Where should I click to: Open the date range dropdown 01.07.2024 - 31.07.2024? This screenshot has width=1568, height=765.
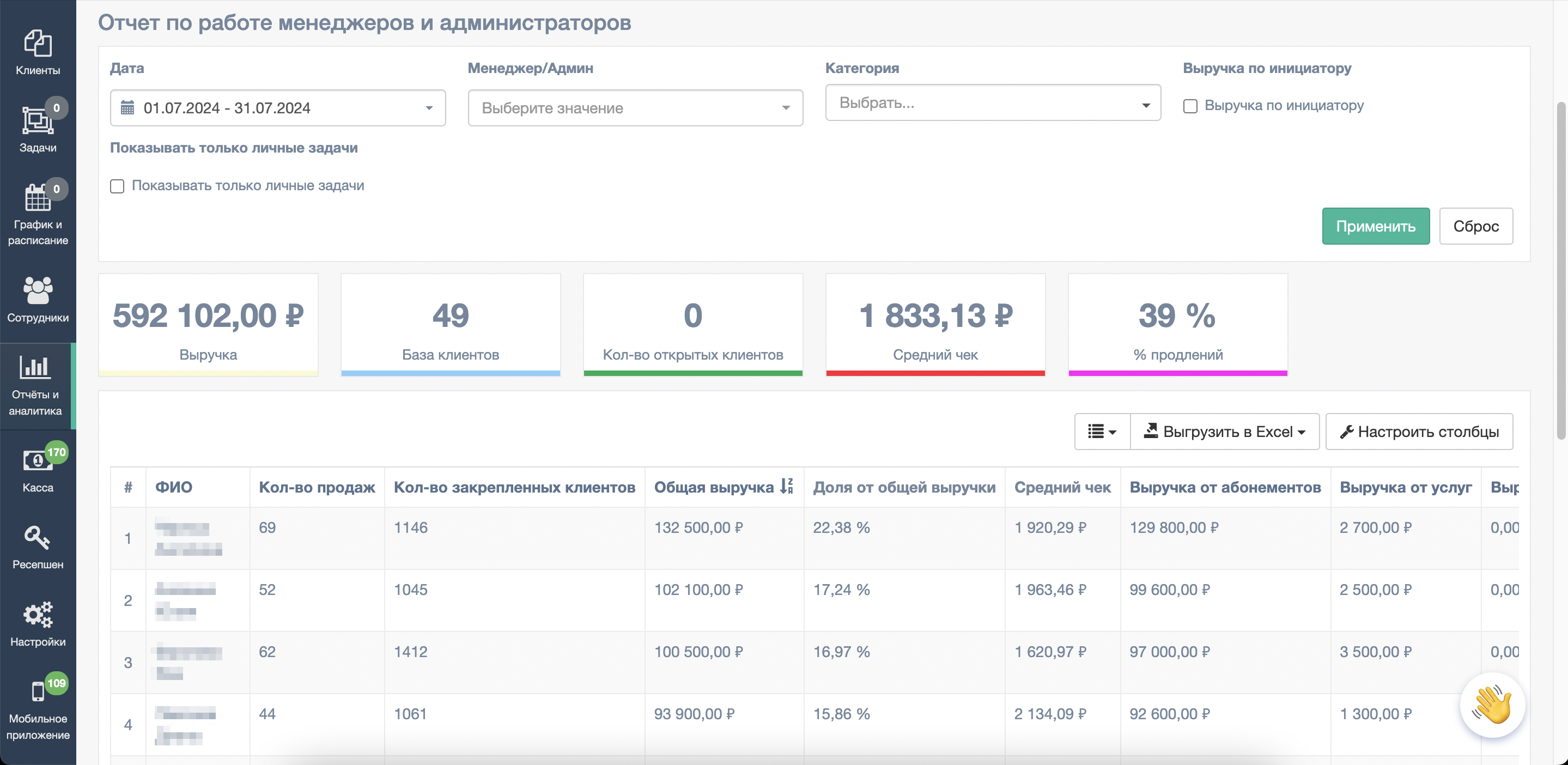pos(277,108)
